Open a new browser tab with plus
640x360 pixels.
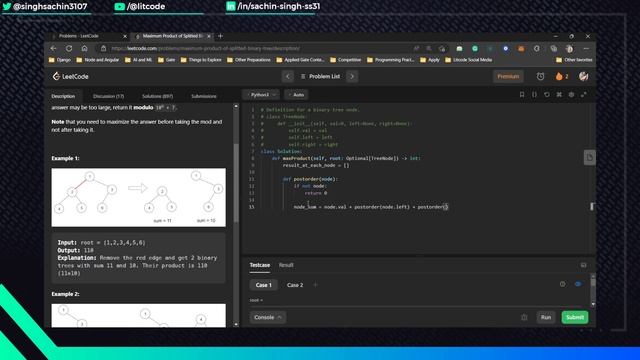[x=220, y=36]
